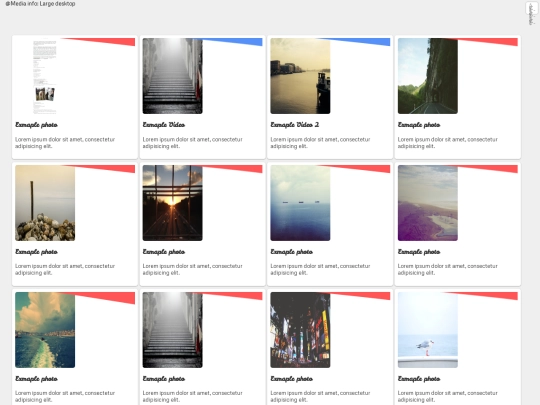Open the staircase thumbnail in Example Video card
Screen dimensions: 540x405
[x=173, y=76]
